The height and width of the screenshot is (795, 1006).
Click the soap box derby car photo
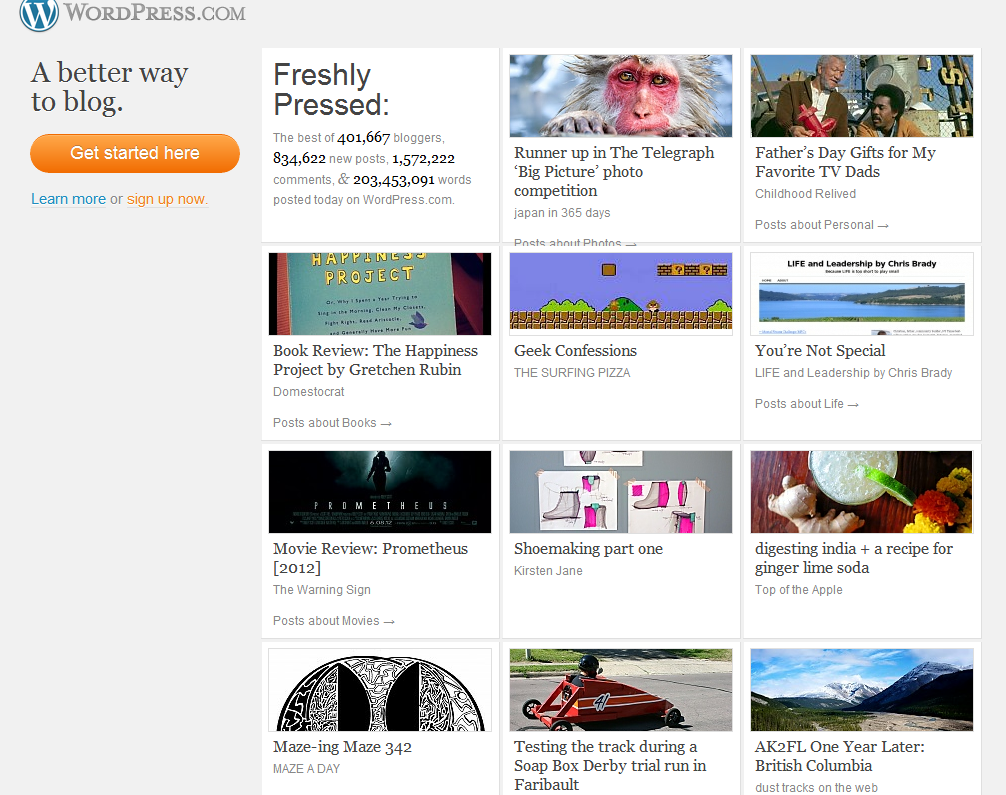(x=620, y=690)
